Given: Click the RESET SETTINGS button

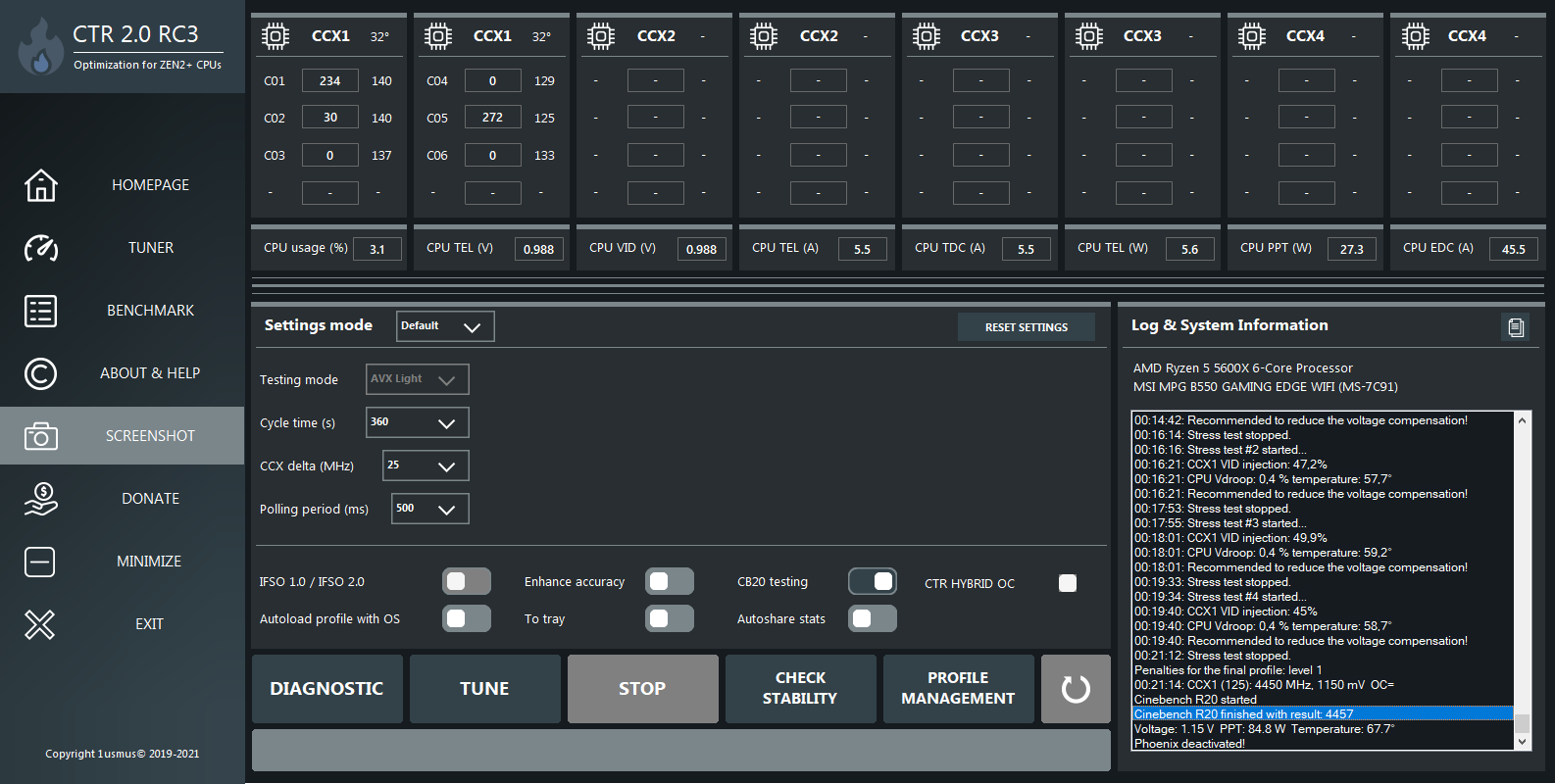Looking at the screenshot, I should pyautogui.click(x=1027, y=327).
